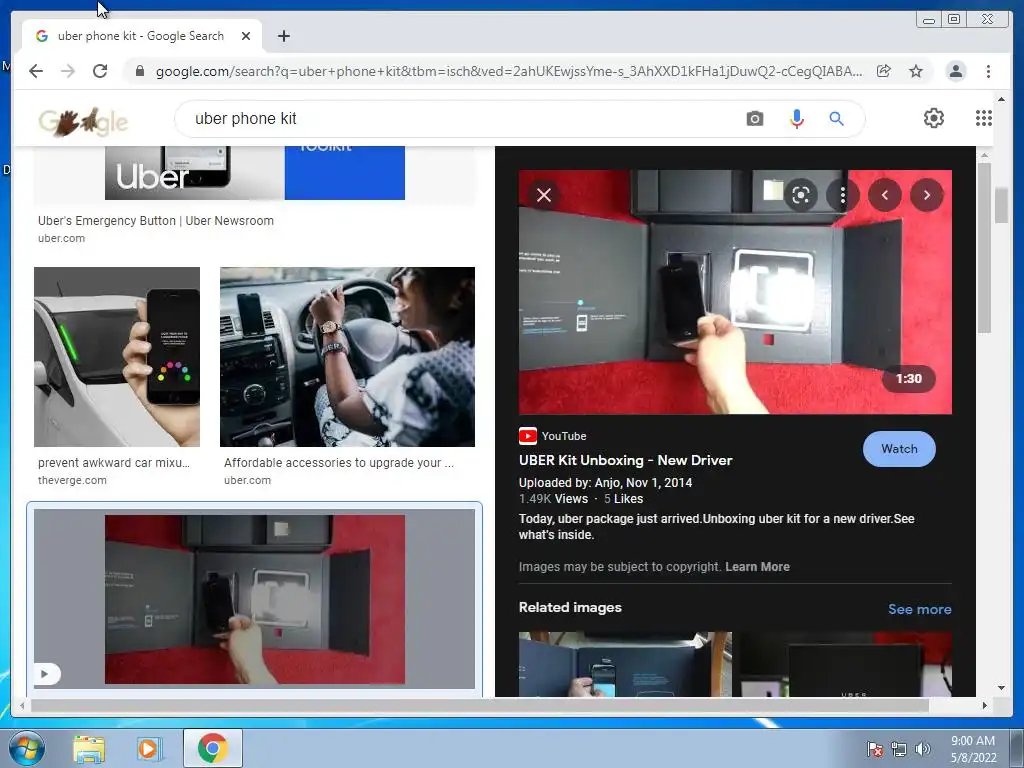Screen dimensions: 1024x768
Task: Show previous image in preview
Action: (885, 195)
